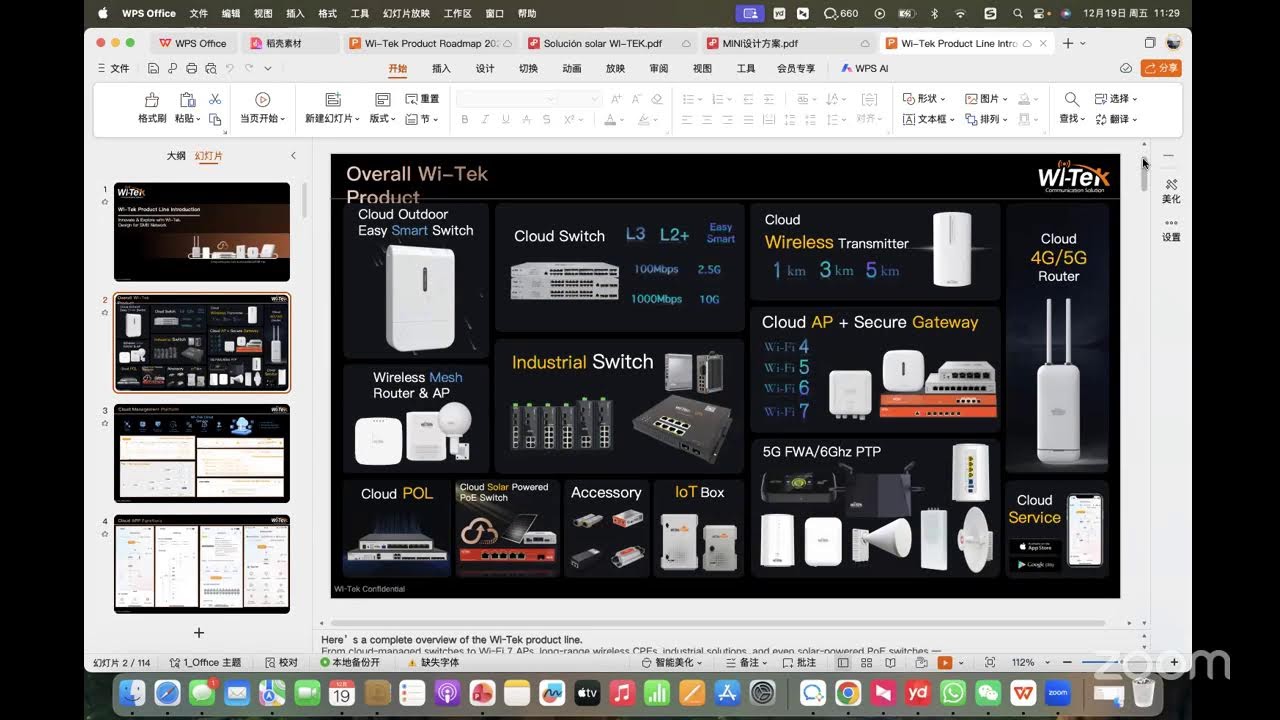Viewport: 1280px width, 720px height.
Task: Click the Find (查找) magnifier icon
Action: click(1071, 100)
